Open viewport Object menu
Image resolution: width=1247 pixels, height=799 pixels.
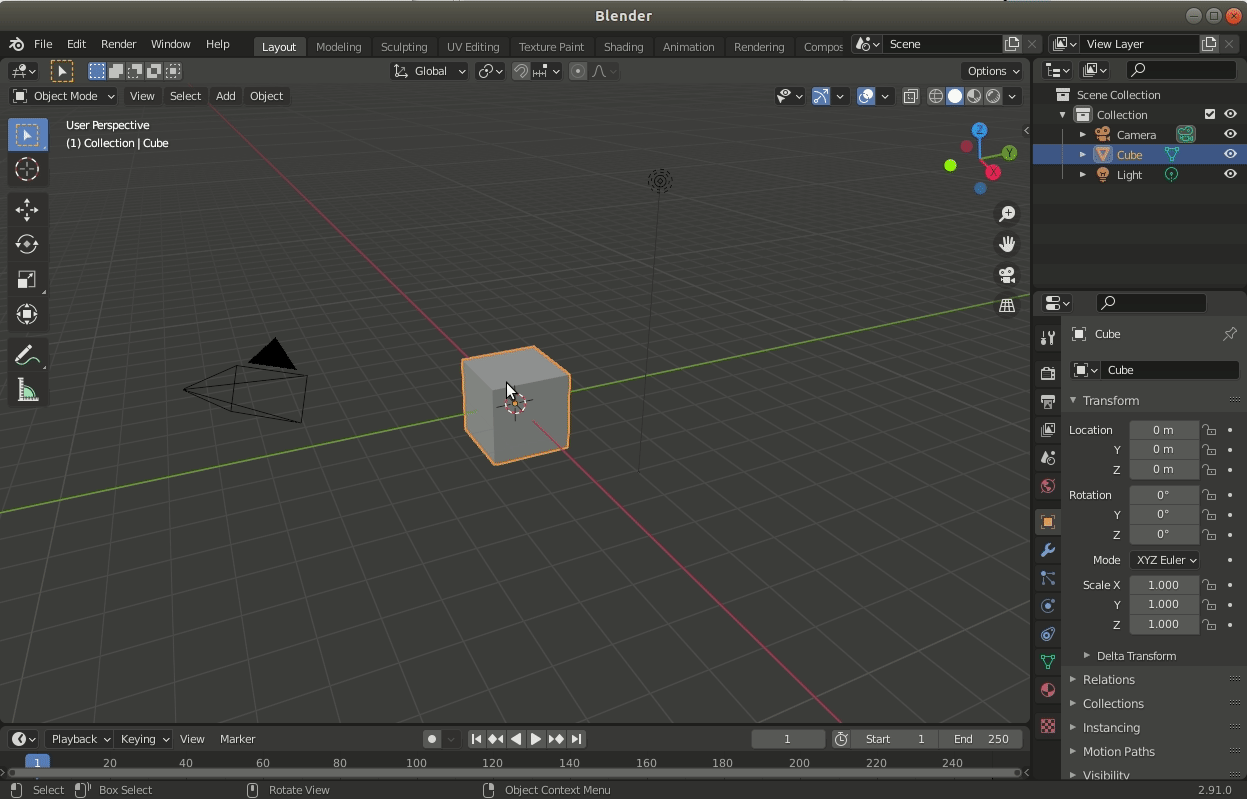[x=266, y=96]
